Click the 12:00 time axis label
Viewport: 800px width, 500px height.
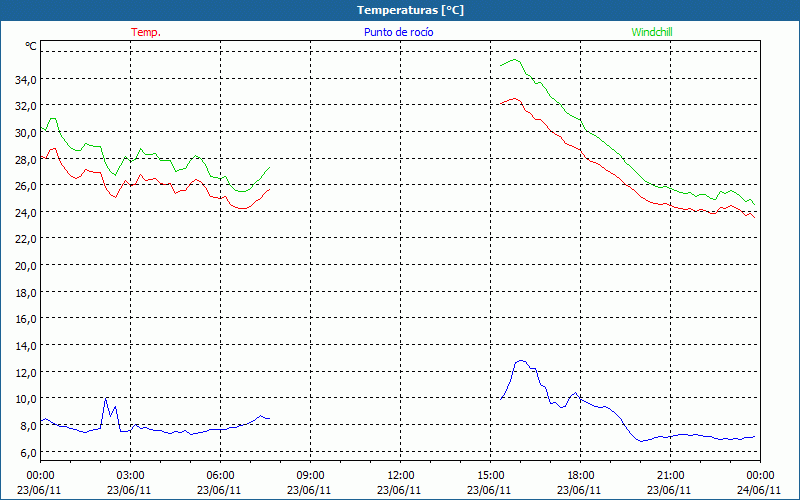(401, 476)
